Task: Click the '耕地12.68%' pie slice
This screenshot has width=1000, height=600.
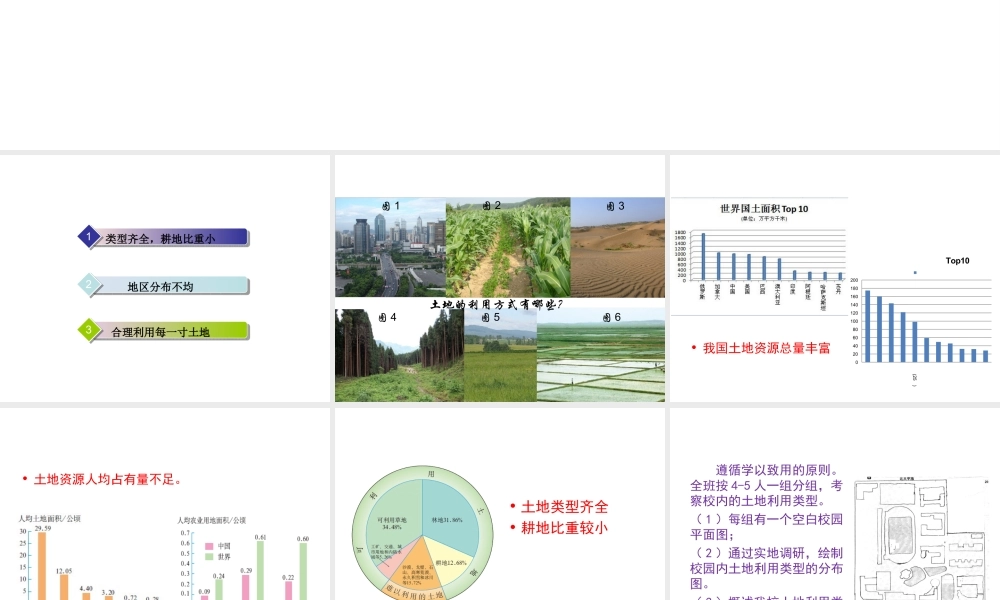Action: [453, 564]
